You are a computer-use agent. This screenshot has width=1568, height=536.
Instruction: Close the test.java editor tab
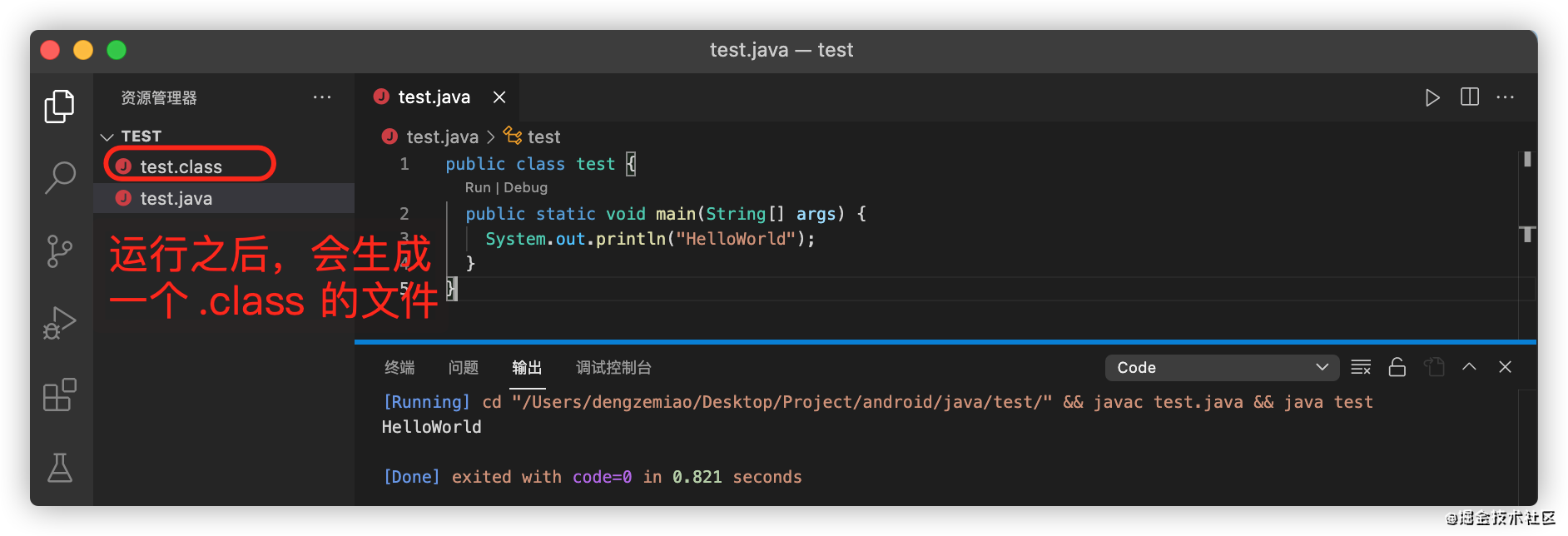click(x=499, y=97)
